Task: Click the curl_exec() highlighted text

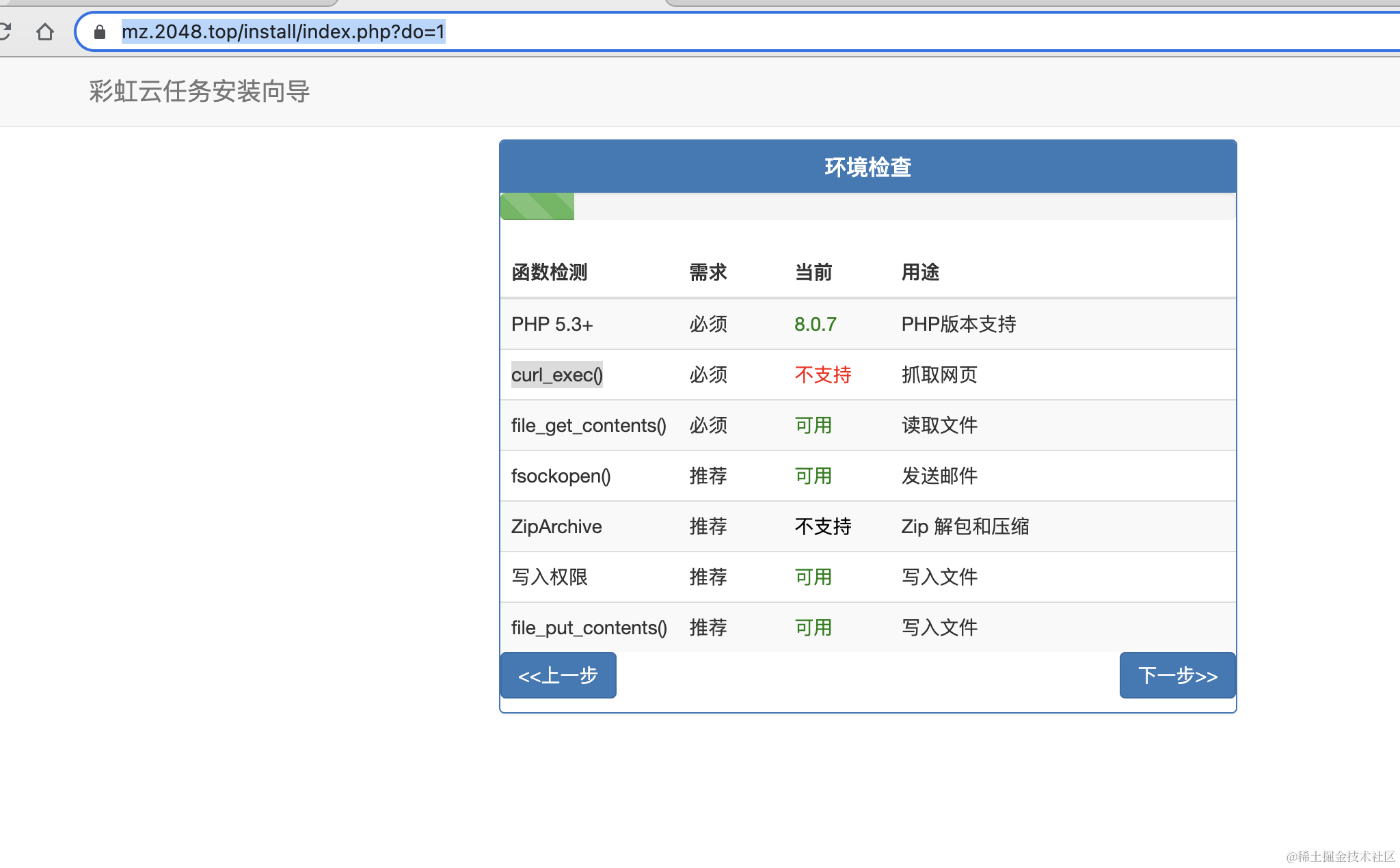Action: [x=556, y=375]
